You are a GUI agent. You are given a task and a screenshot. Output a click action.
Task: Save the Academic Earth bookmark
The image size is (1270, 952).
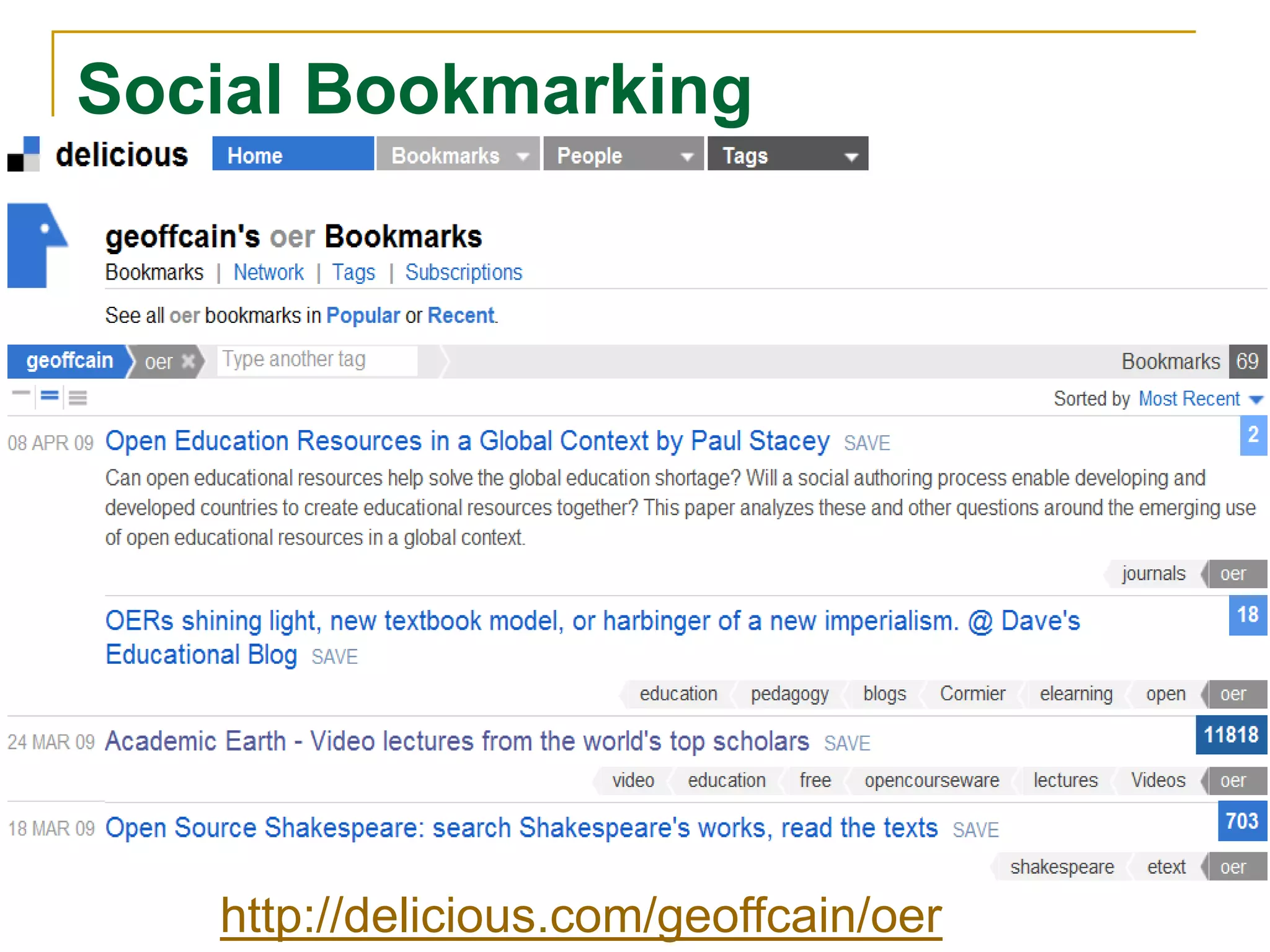[847, 743]
